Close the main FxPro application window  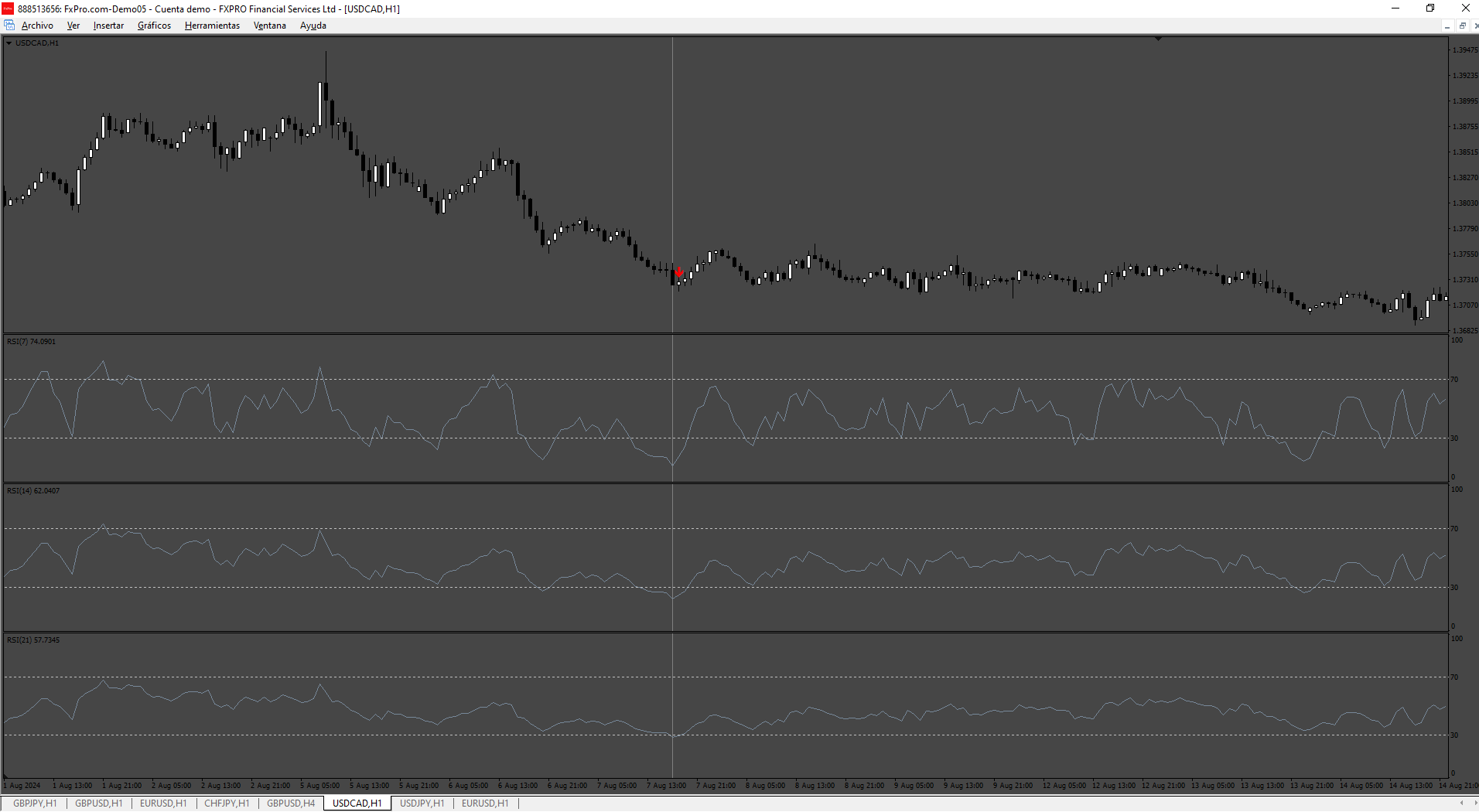click(x=1464, y=9)
